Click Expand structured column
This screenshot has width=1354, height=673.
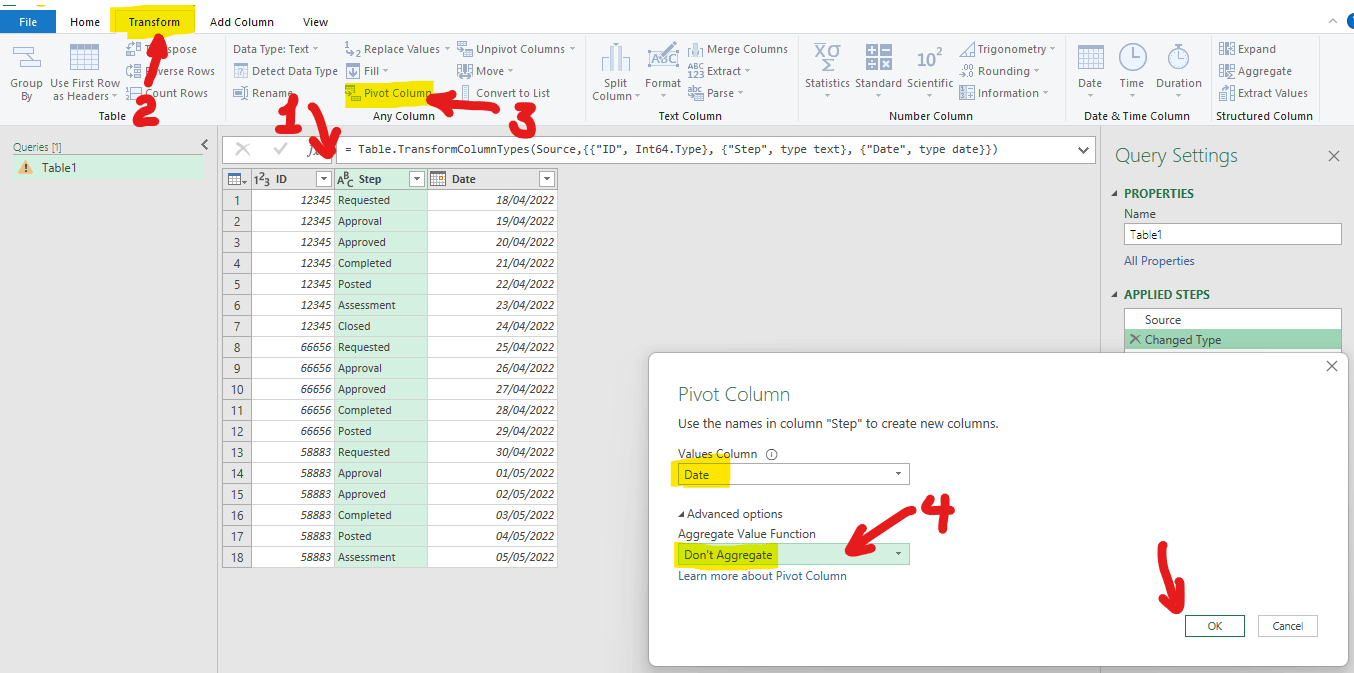click(1247, 49)
